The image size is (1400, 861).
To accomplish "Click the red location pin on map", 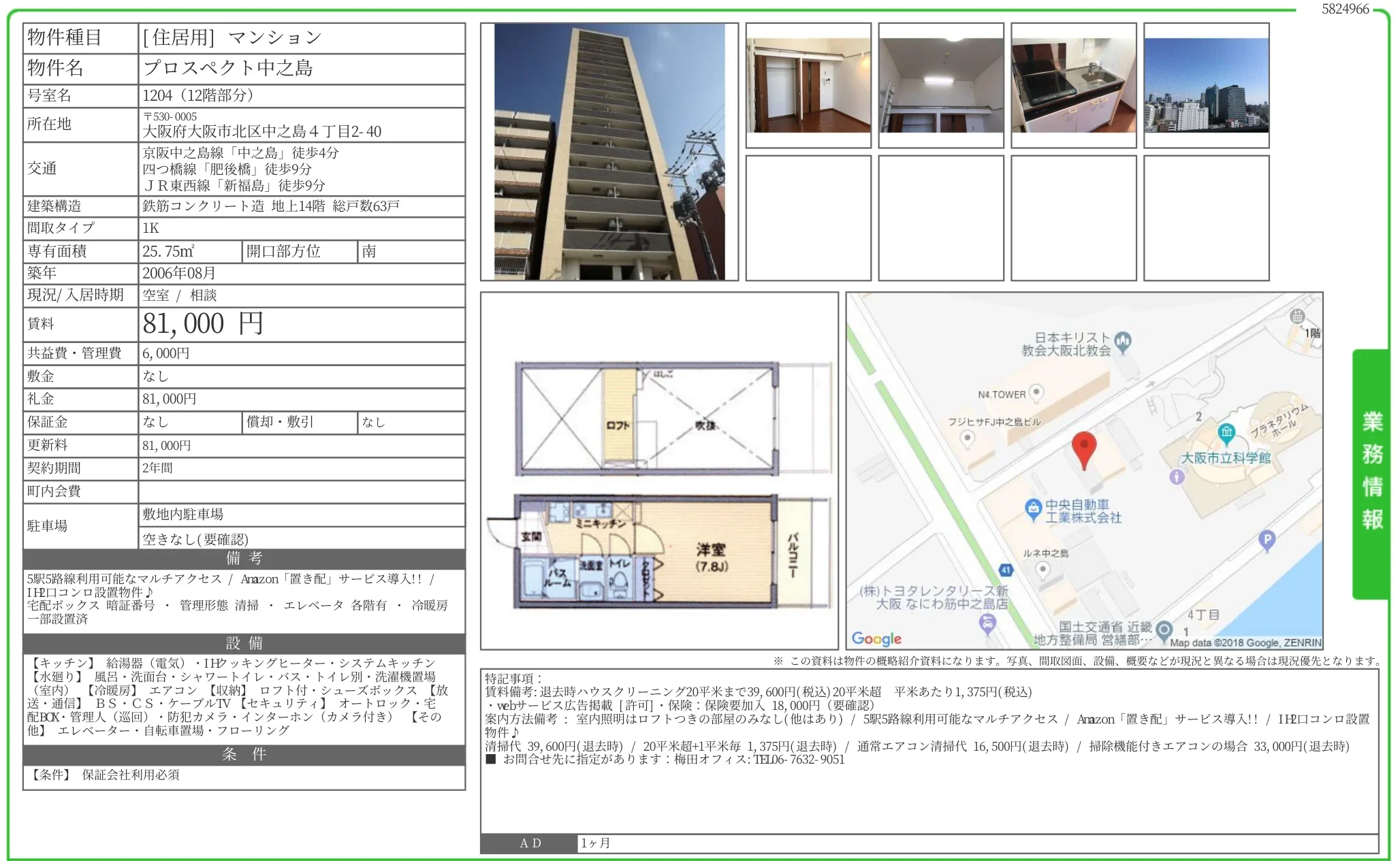I will (x=1083, y=447).
